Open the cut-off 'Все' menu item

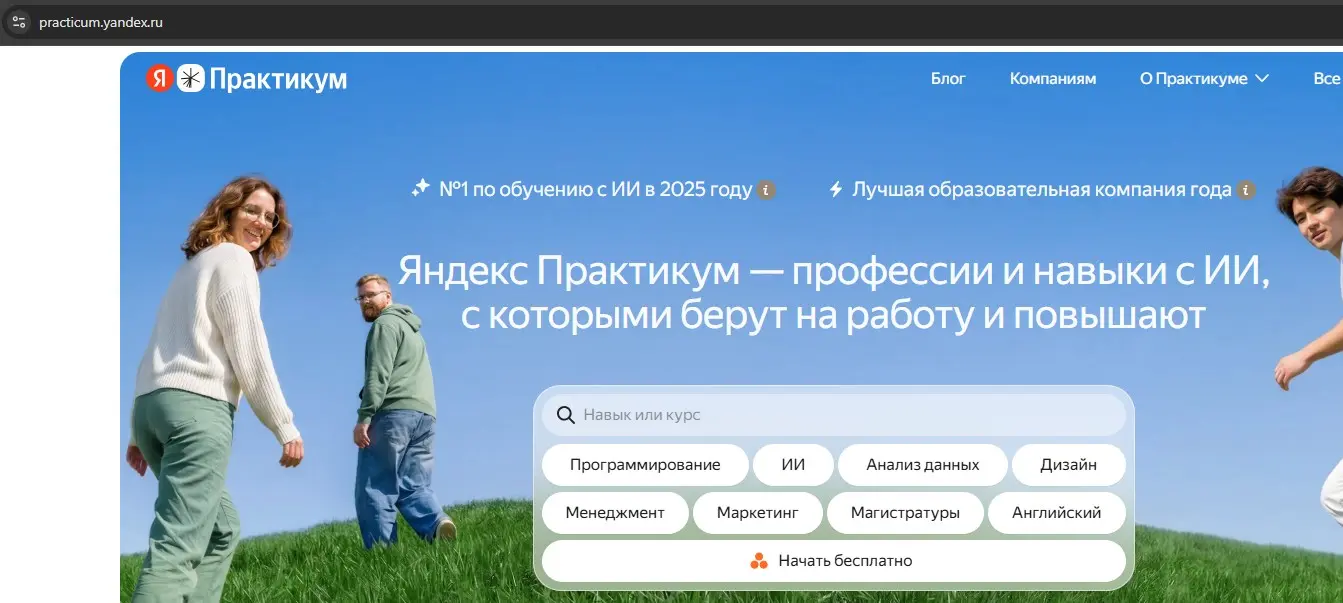pos(1328,79)
